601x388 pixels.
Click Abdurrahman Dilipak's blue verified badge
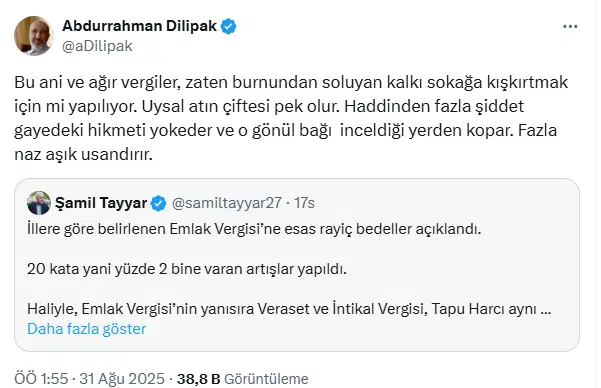[229, 26]
